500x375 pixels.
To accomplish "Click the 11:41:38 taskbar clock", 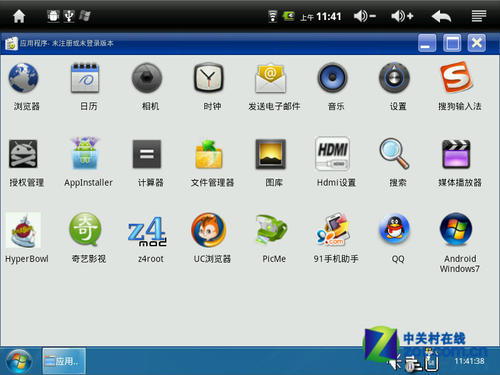I will point(469,361).
